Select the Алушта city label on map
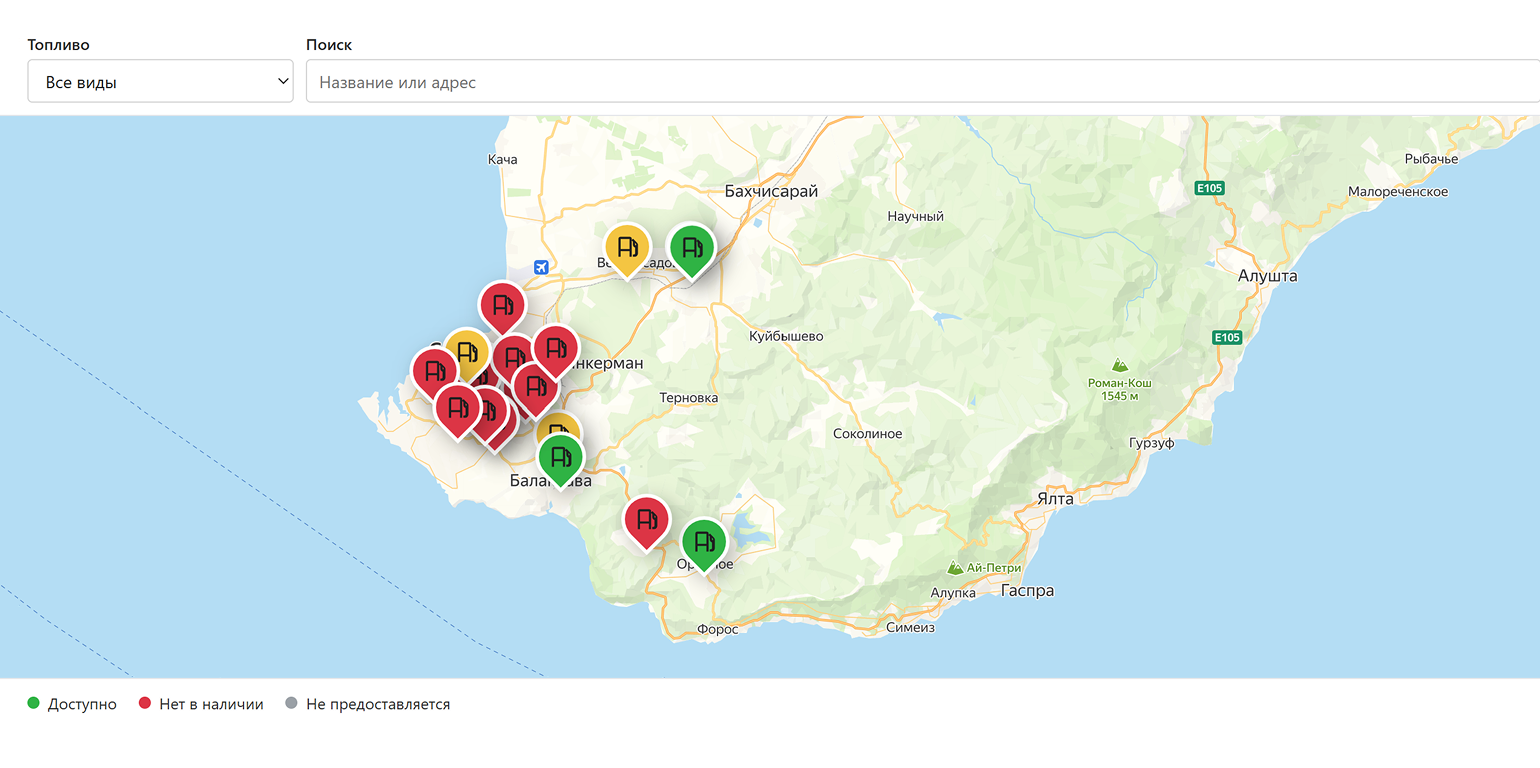This screenshot has width=1540, height=768. pos(1267,276)
